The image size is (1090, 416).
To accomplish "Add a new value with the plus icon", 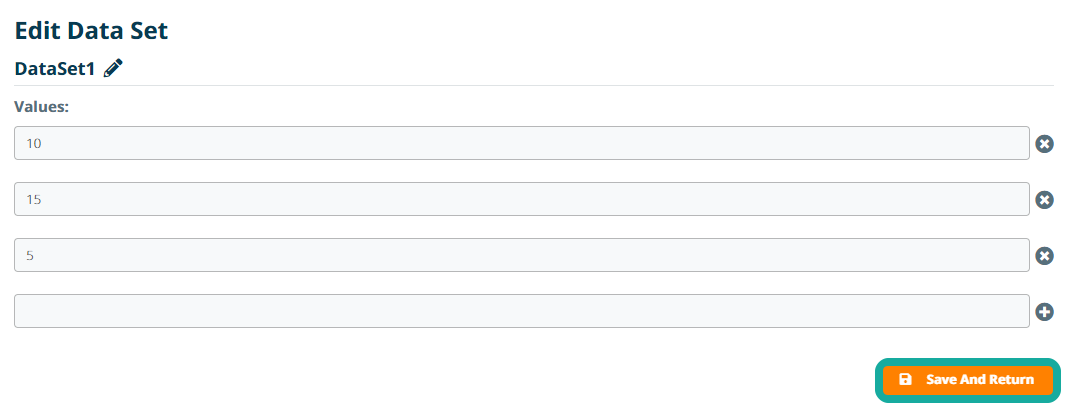I will 1044,312.
